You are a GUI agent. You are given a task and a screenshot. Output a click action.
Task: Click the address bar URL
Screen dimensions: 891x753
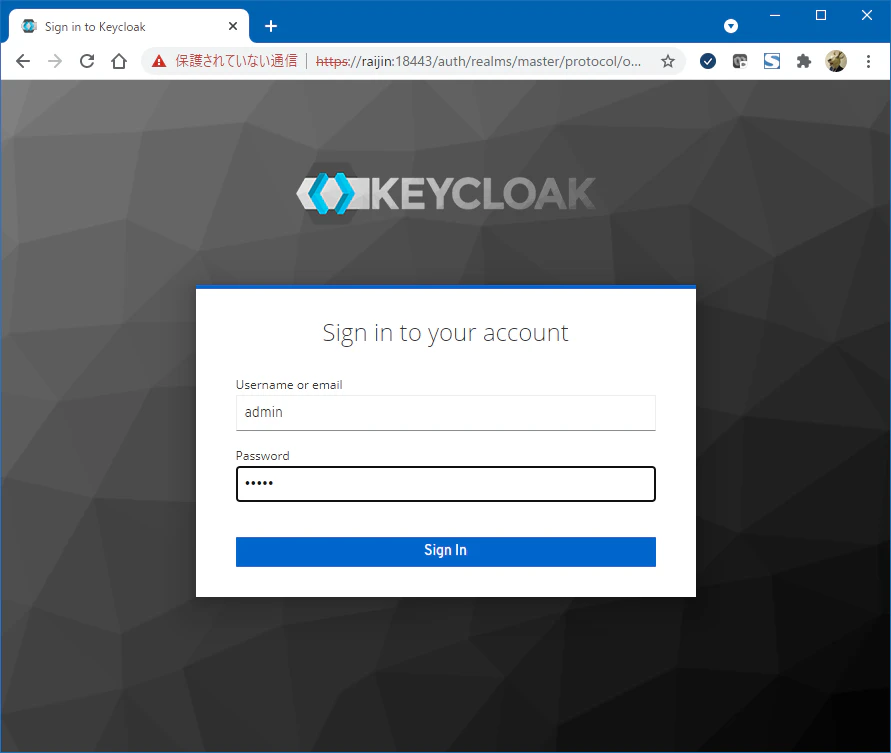(x=430, y=61)
